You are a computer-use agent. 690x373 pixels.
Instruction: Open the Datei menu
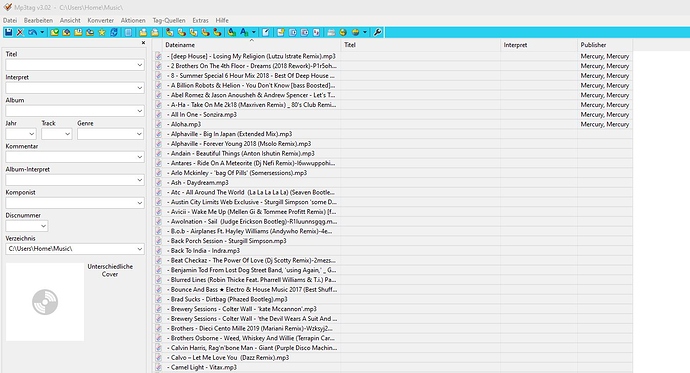10,20
